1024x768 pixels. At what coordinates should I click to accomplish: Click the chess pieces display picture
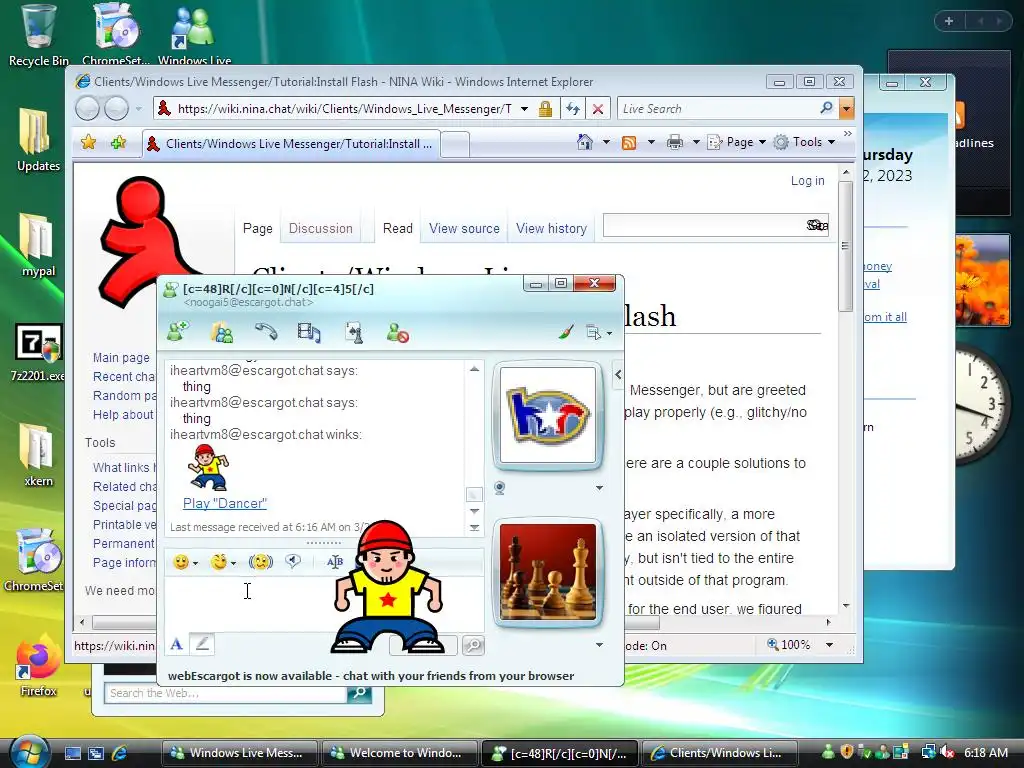point(547,572)
